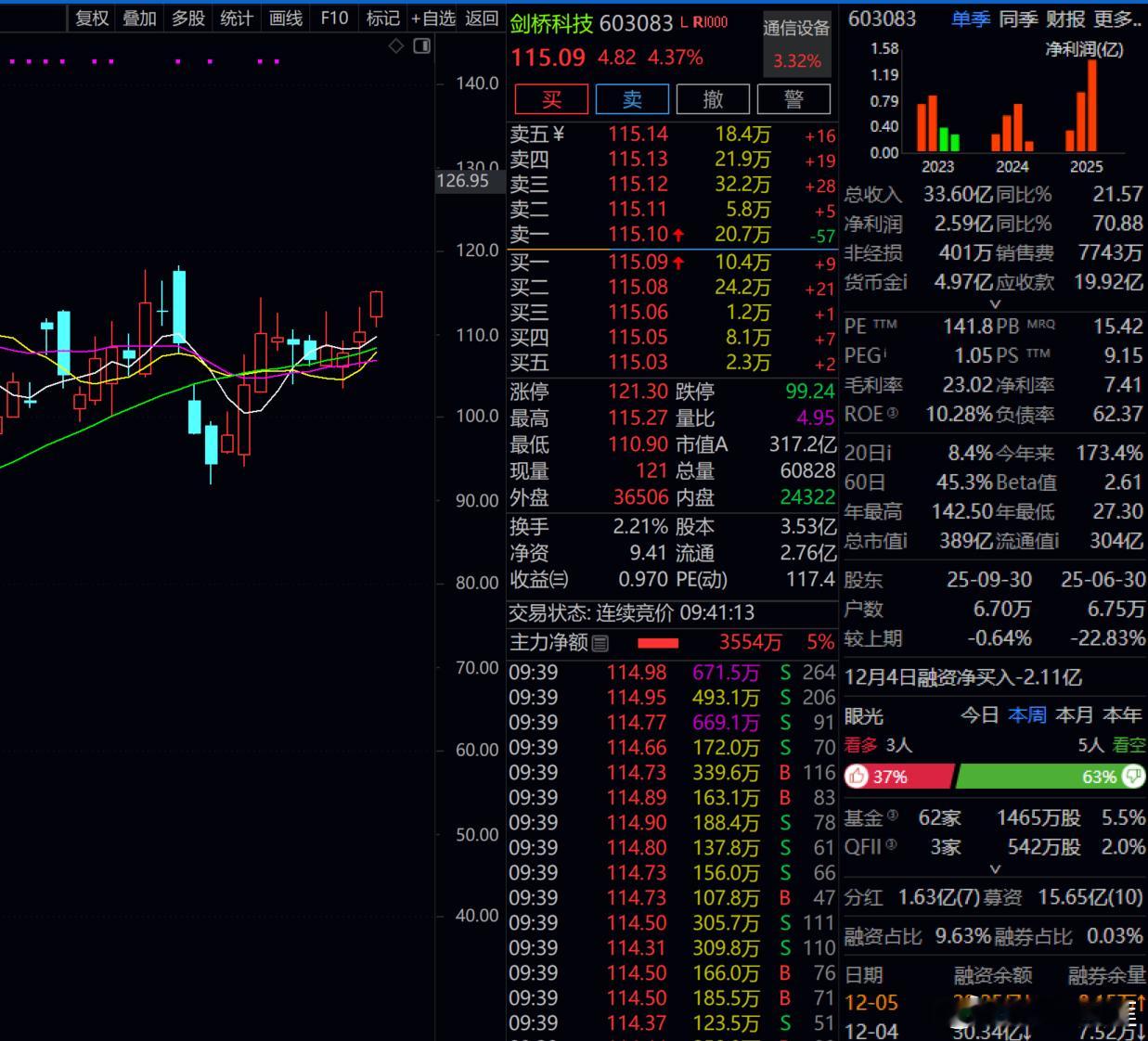This screenshot has width=1148, height=1041.
Task: Click the red L badge beside 603083
Action: [x=684, y=22]
